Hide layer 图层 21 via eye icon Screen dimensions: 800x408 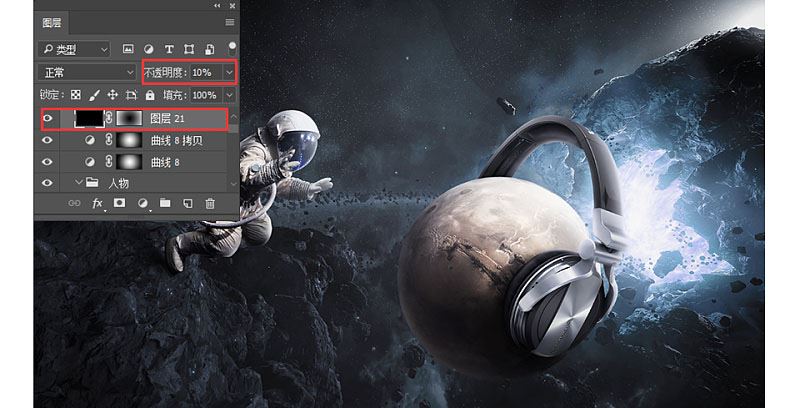coord(47,118)
